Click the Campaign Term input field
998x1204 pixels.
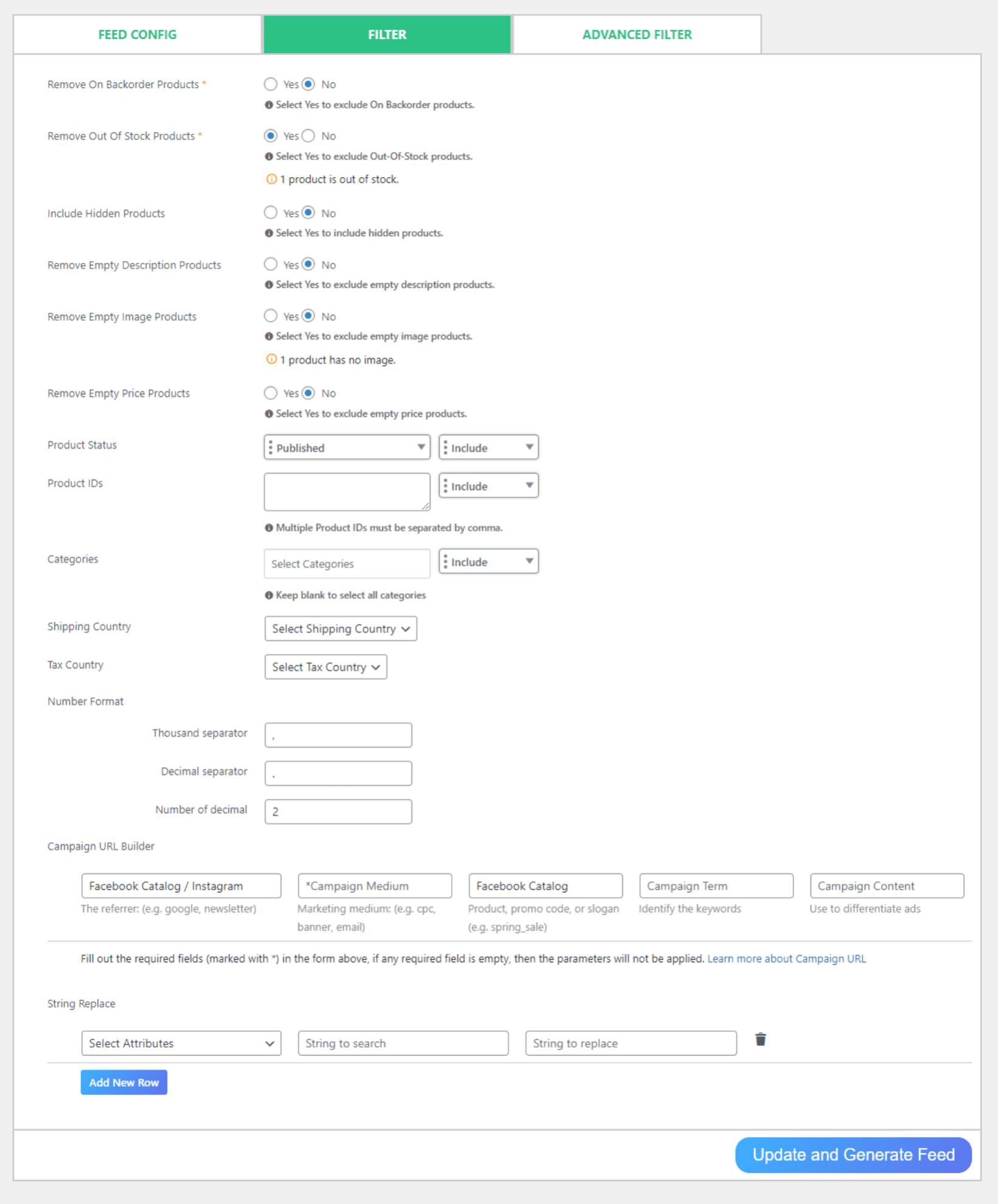pos(716,885)
